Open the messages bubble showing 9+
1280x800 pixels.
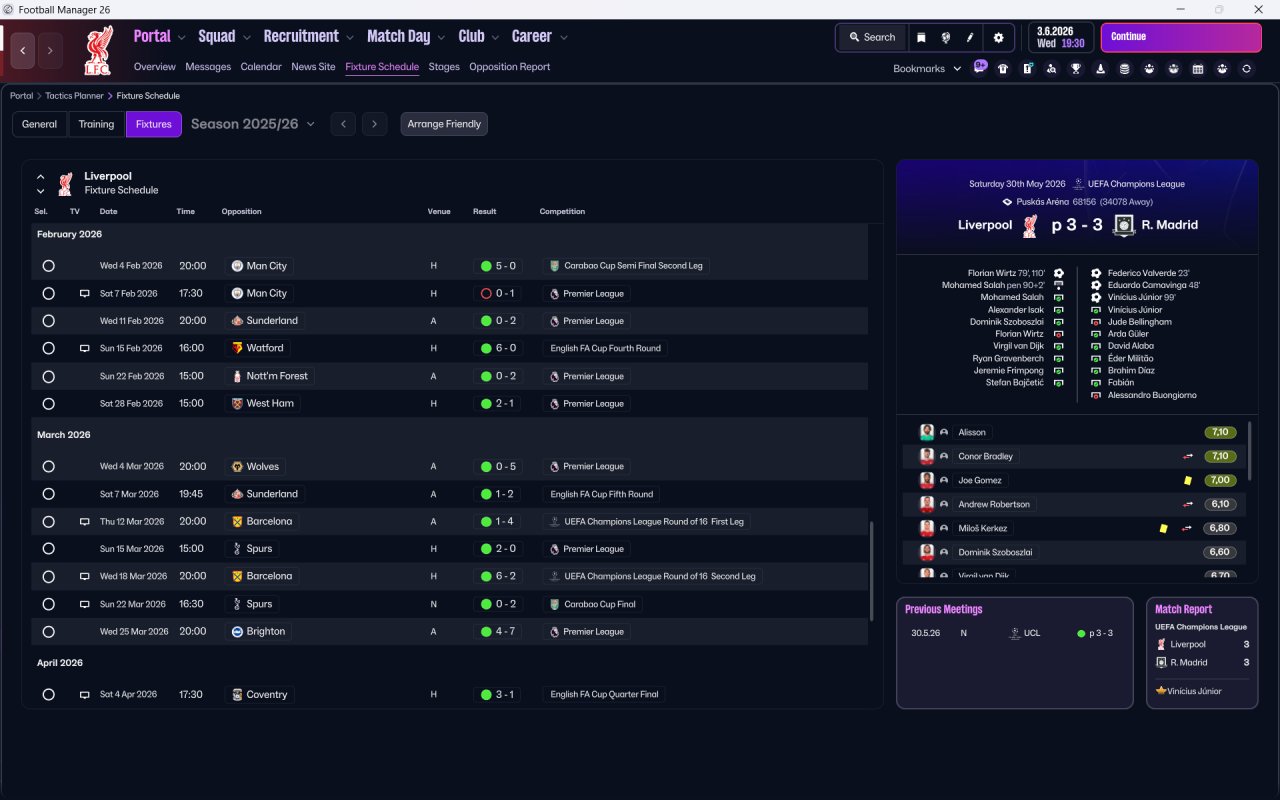tap(980, 68)
